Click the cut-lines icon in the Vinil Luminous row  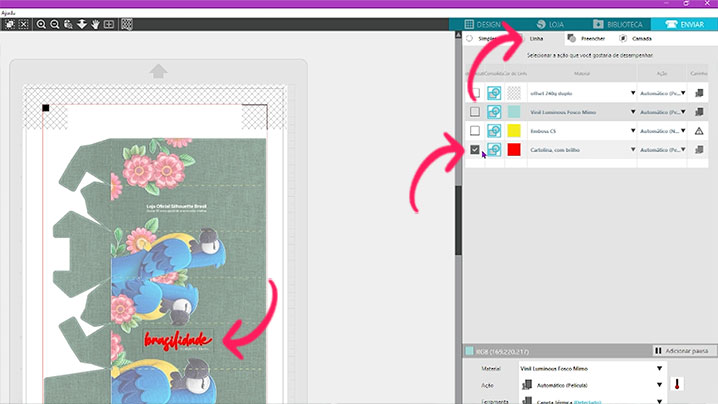pyautogui.click(x=494, y=112)
